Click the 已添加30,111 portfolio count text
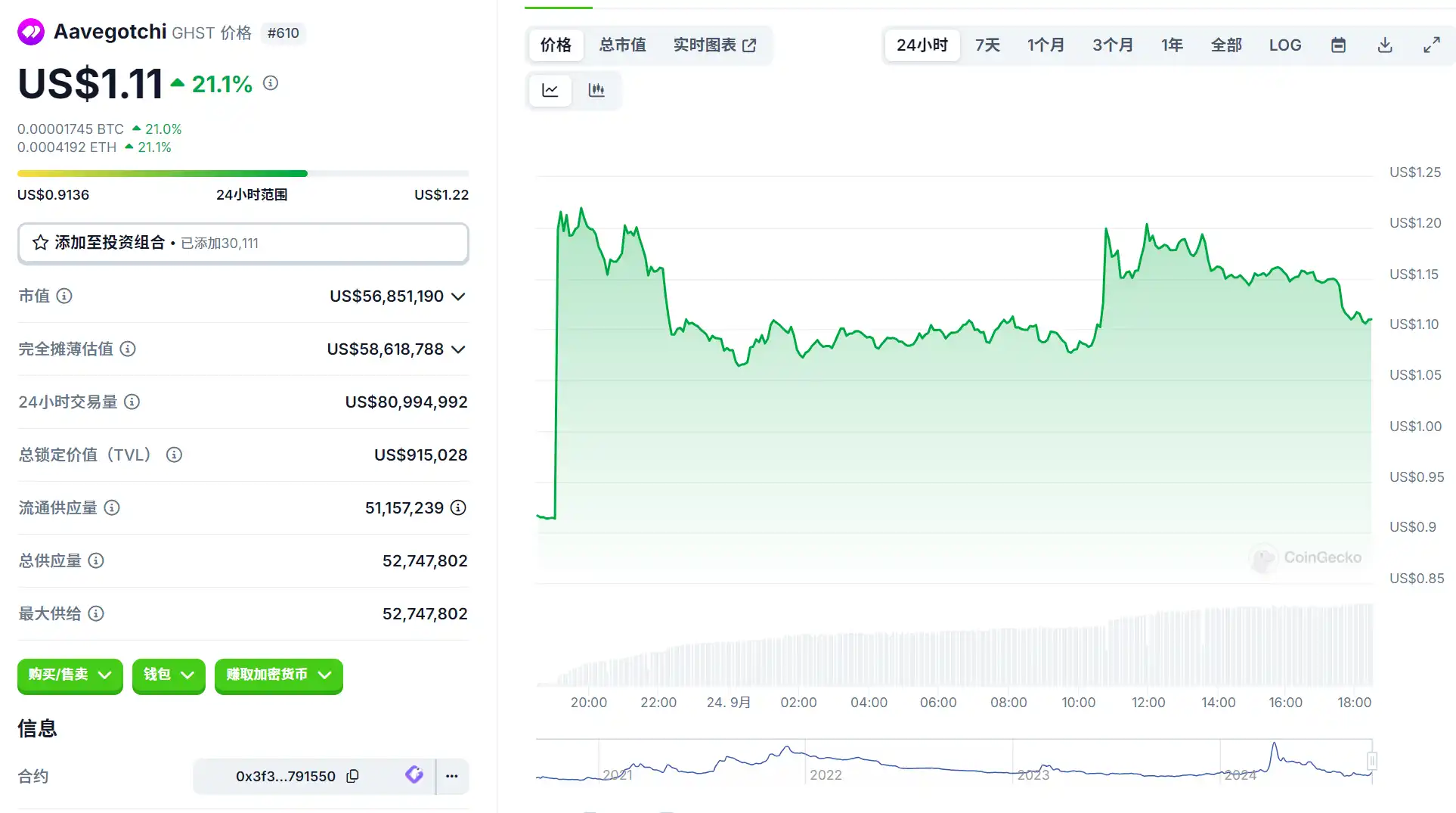Screen dimensions: 1456x813 click(219, 244)
